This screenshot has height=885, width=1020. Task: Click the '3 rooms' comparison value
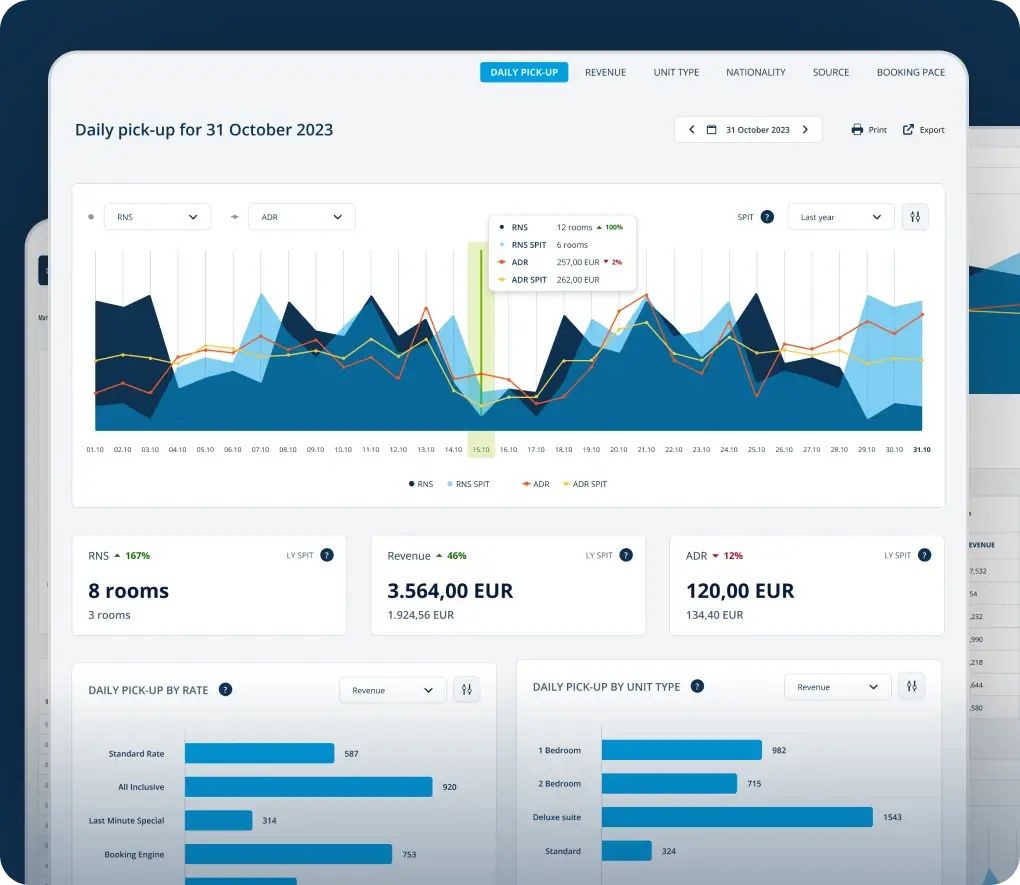pos(109,615)
